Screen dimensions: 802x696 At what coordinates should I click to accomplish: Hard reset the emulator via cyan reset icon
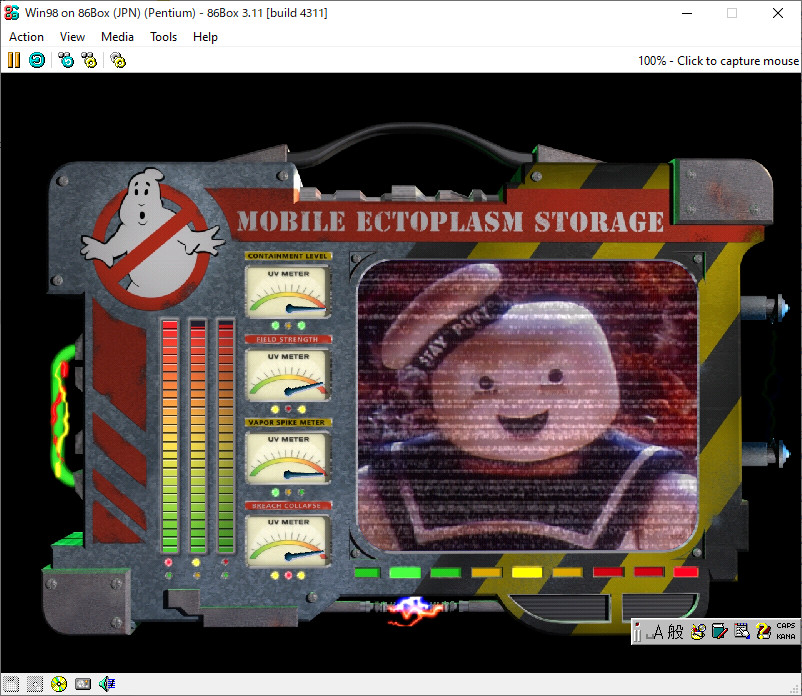click(x=37, y=60)
